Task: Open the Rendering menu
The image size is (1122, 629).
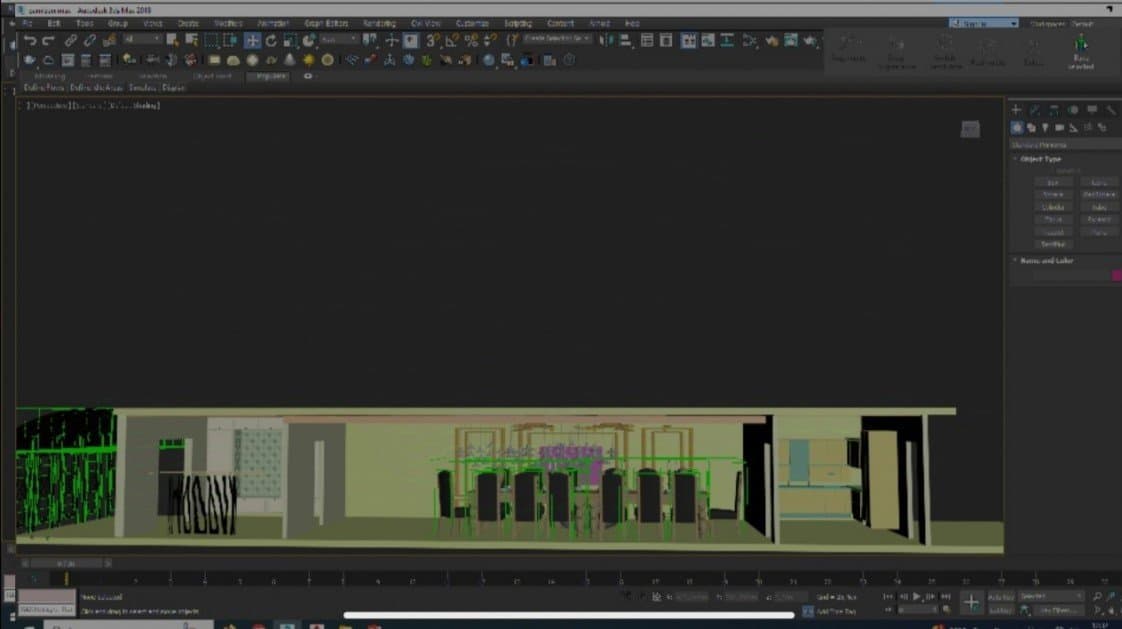Action: [379, 24]
